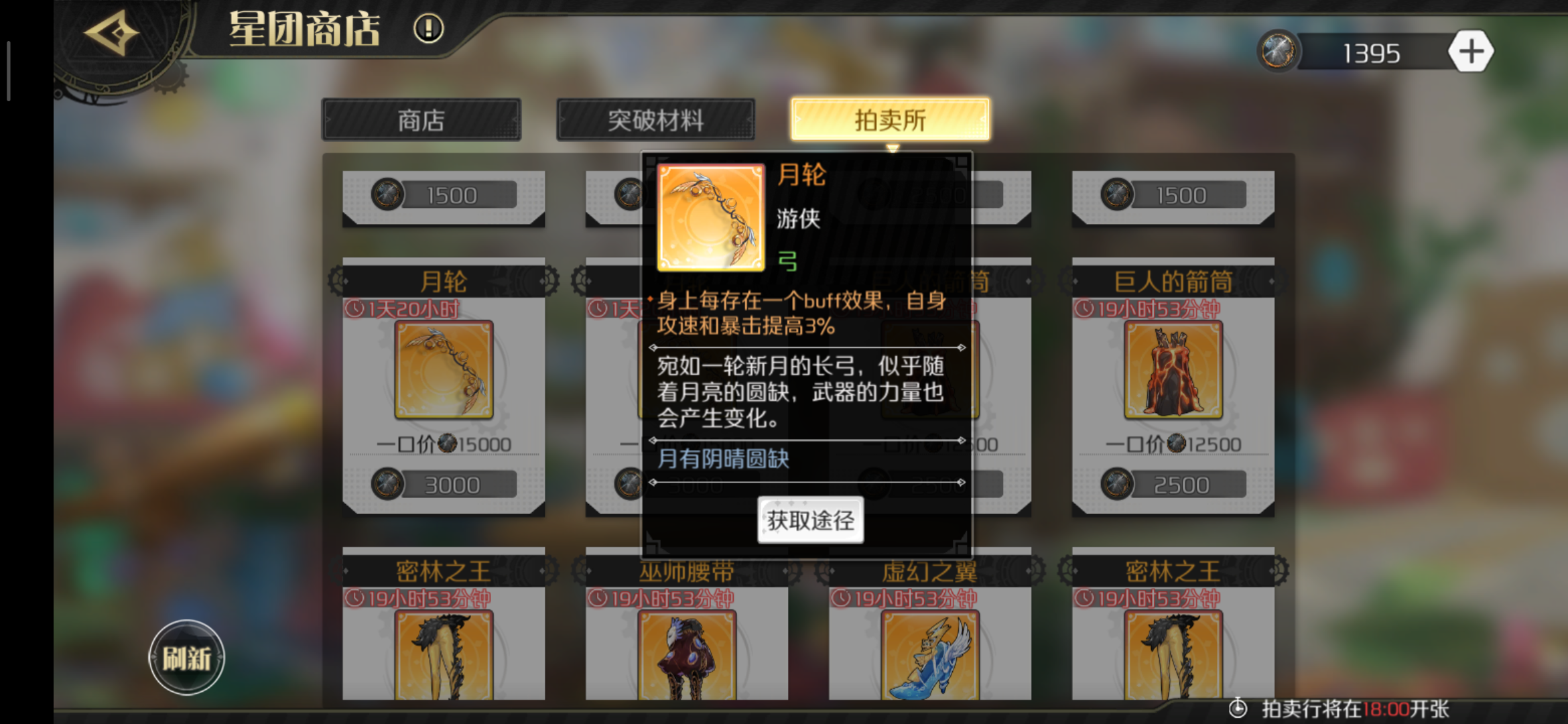Screen dimensions: 1568x724
Task: Click the 1500 bid in the top-left card
Action: click(x=444, y=195)
